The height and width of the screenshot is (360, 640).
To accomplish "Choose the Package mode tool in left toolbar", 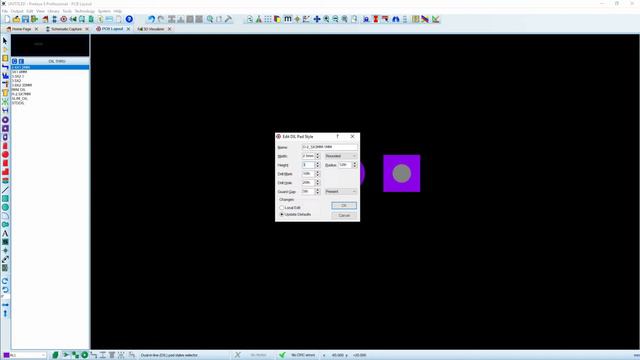I will tap(5, 58).
